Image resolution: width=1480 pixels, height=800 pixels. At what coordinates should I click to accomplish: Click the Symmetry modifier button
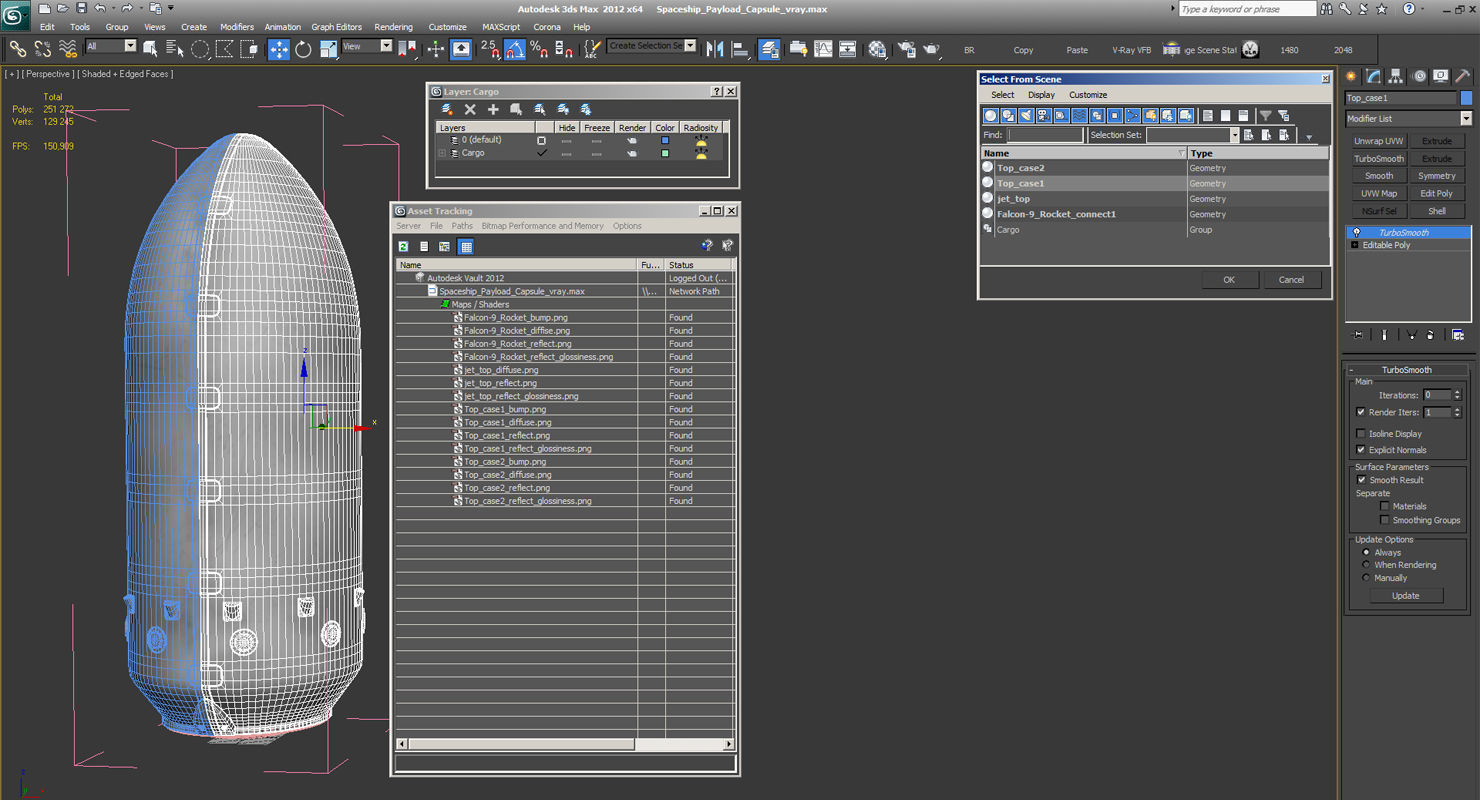(1437, 176)
